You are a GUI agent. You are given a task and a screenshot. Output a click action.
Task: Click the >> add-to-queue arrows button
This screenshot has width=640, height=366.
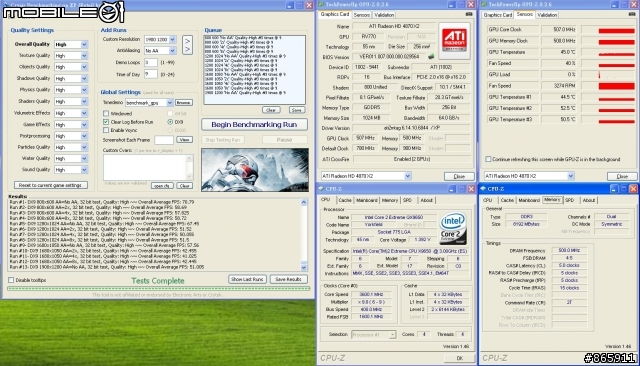pyautogui.click(x=187, y=45)
